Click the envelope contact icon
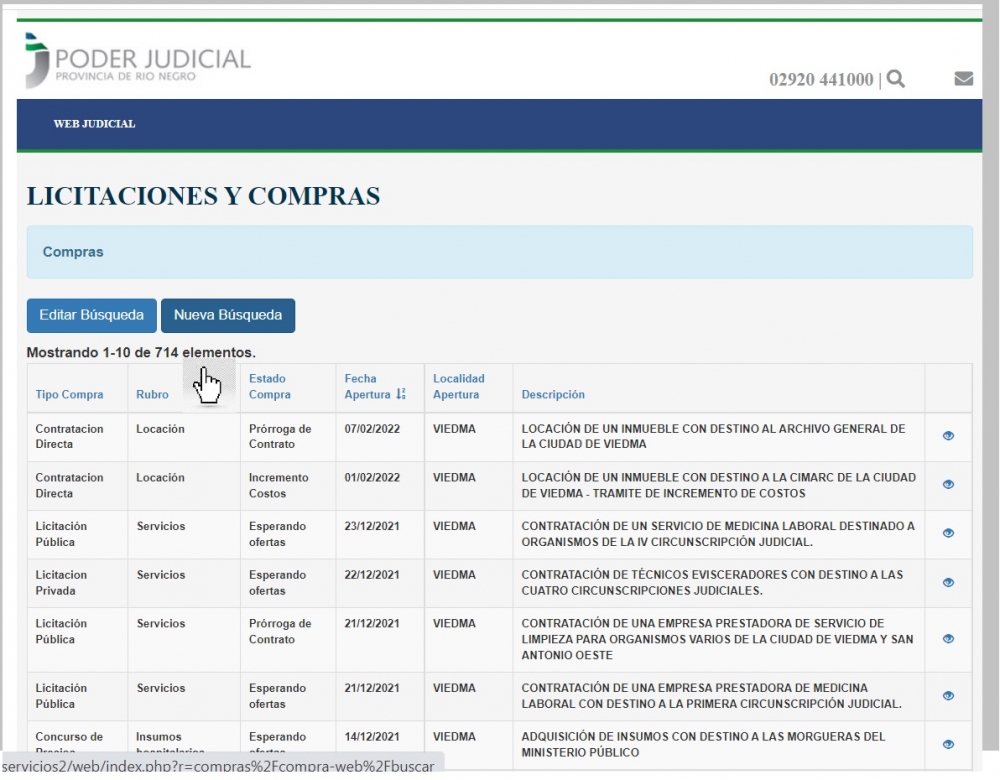Screen dimensions: 1000x780 [x=963, y=78]
